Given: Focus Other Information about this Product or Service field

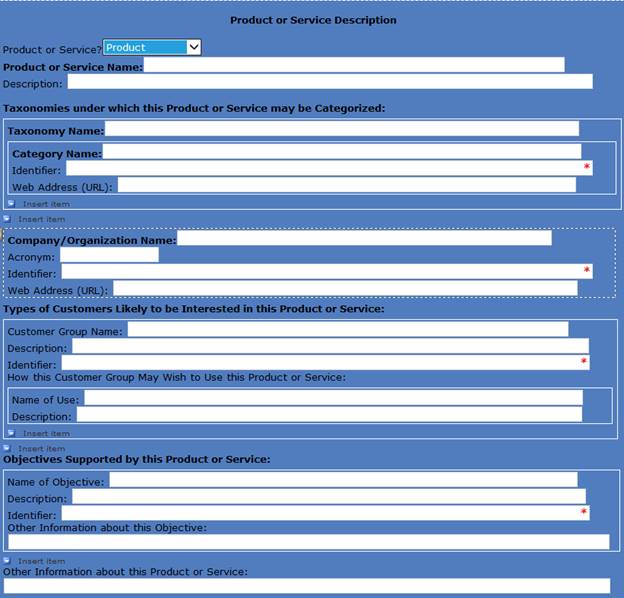Looking at the screenshot, I should coord(306,586).
